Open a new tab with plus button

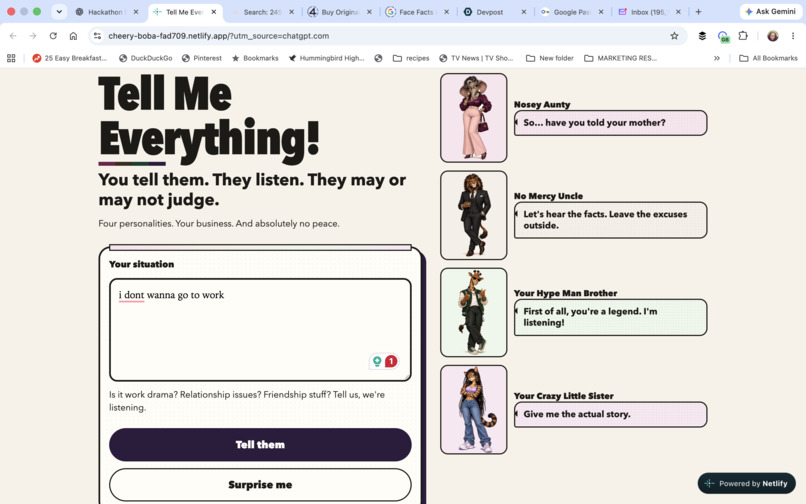point(698,12)
